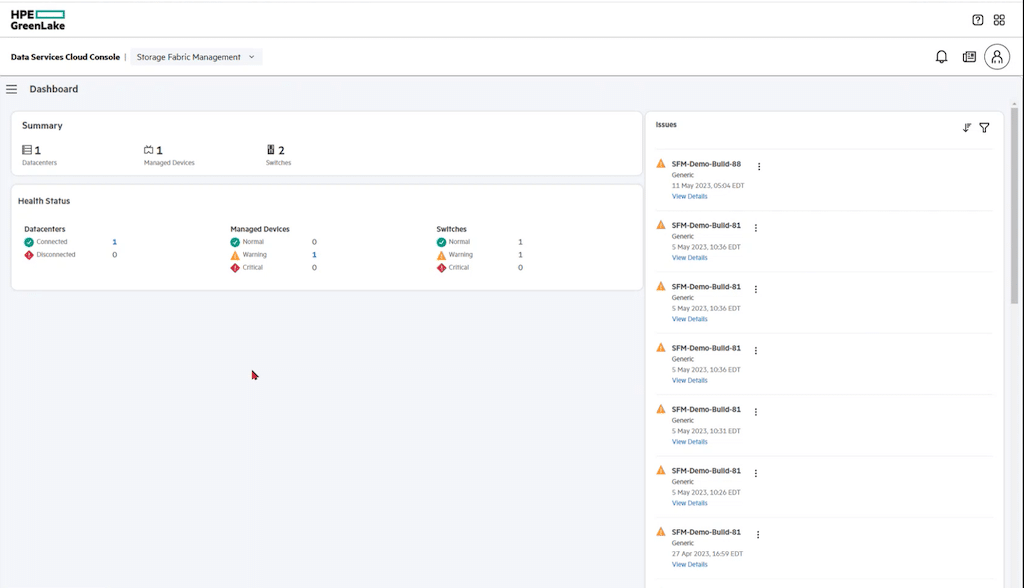View Details of 27 Apr 2023 issue
Image resolution: width=1024 pixels, height=588 pixels.
click(690, 564)
